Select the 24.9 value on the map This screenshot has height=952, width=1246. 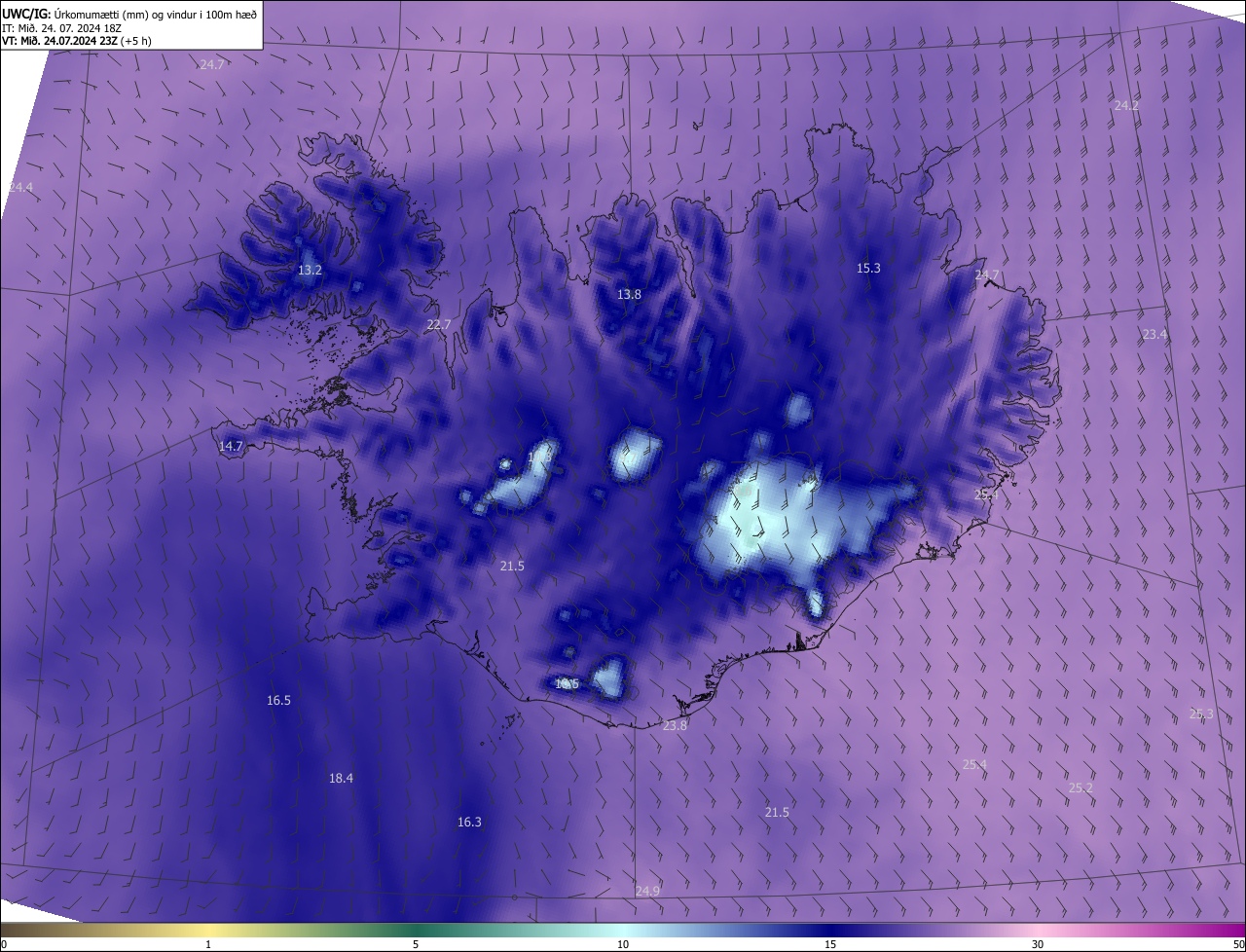point(647,891)
